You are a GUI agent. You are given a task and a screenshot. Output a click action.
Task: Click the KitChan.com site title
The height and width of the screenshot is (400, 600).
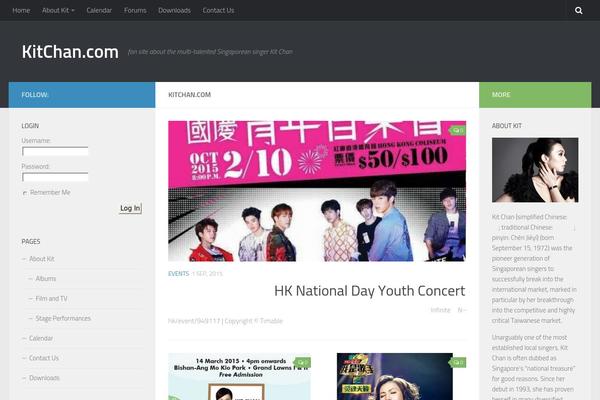(x=70, y=52)
